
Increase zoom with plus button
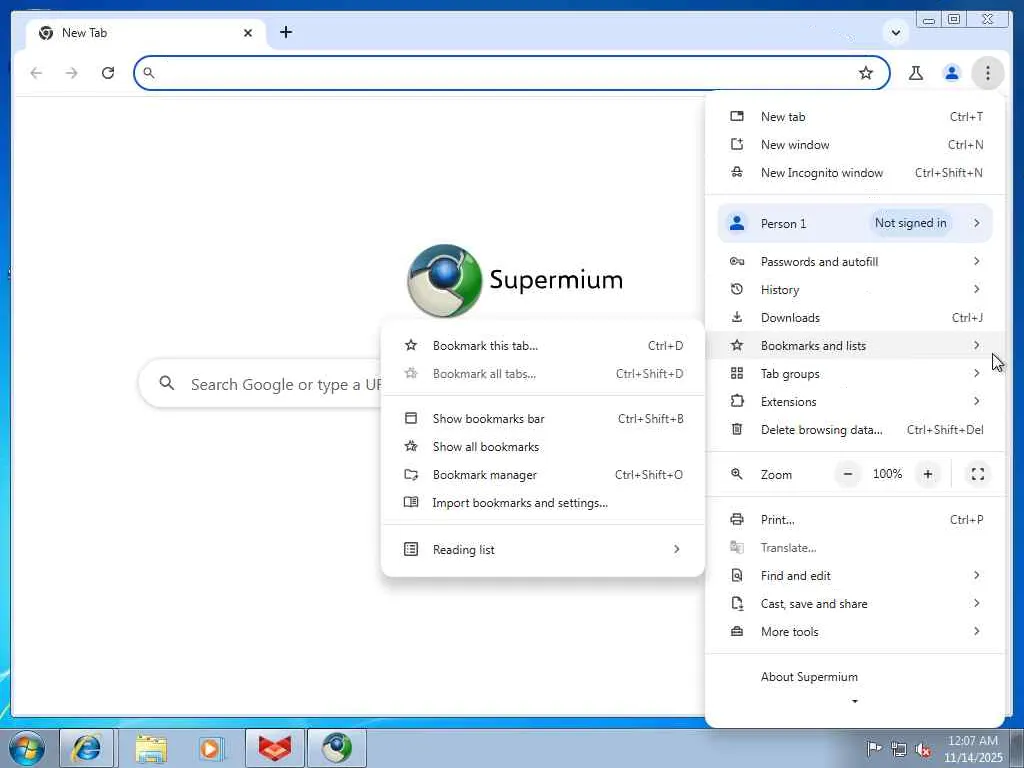(x=927, y=475)
